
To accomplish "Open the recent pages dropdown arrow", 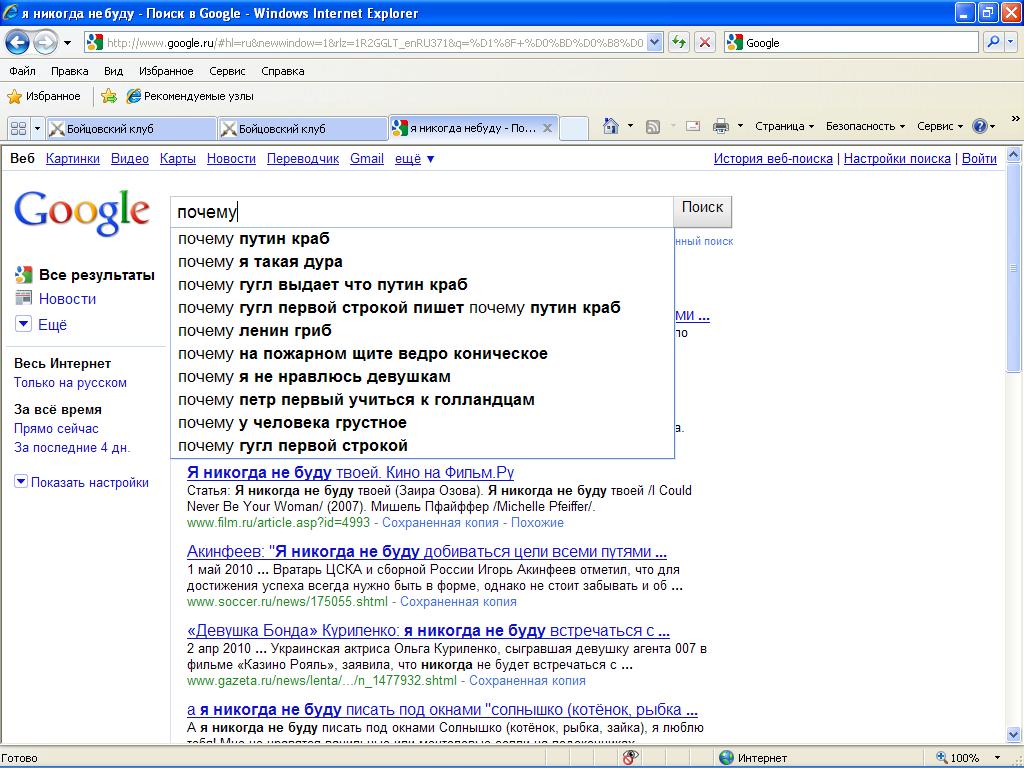I will pos(67,43).
